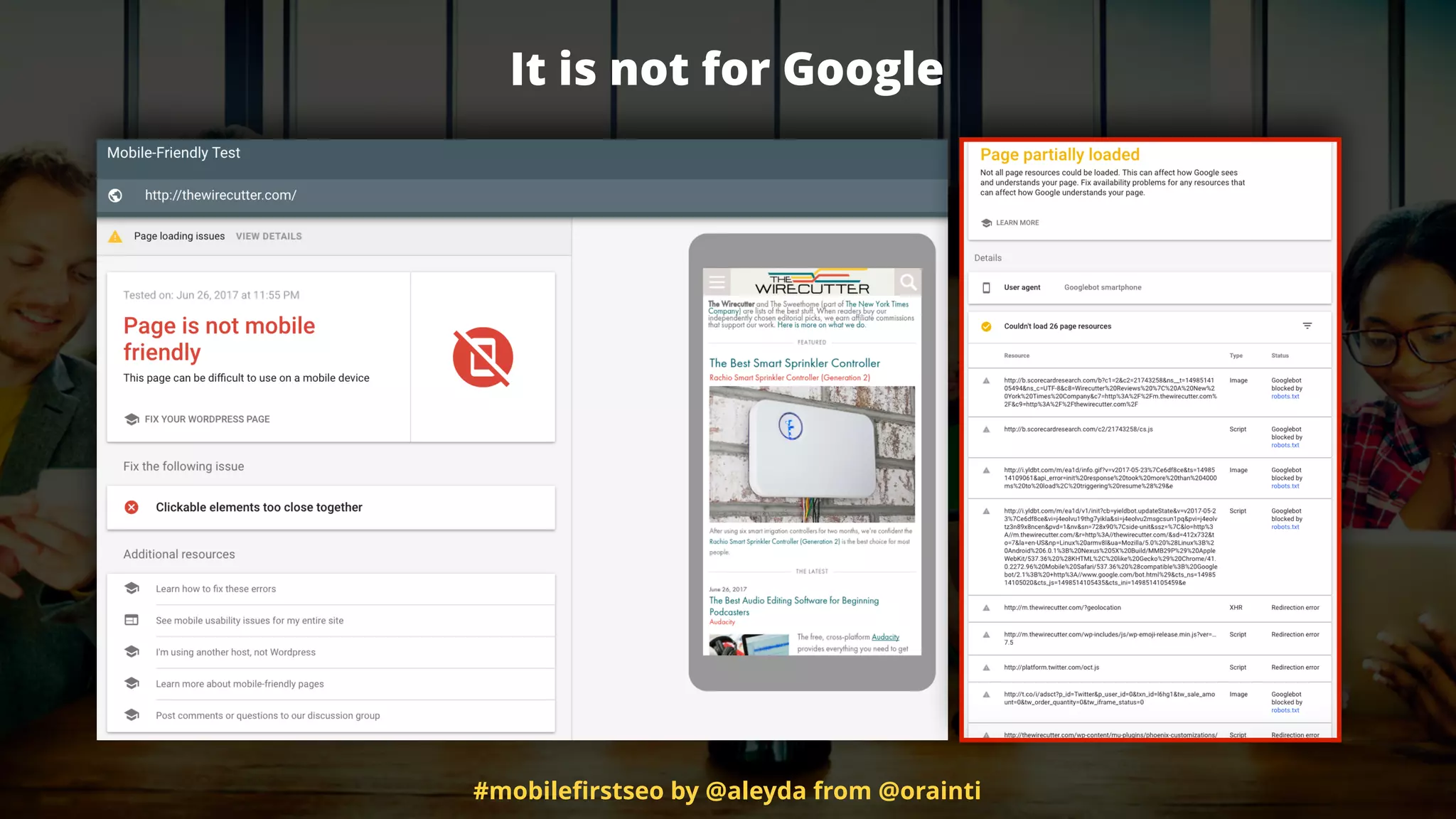1456x819 pixels.
Task: Click the m.thewirecutter.com/?geolocation resource URL
Action: coord(1062,608)
